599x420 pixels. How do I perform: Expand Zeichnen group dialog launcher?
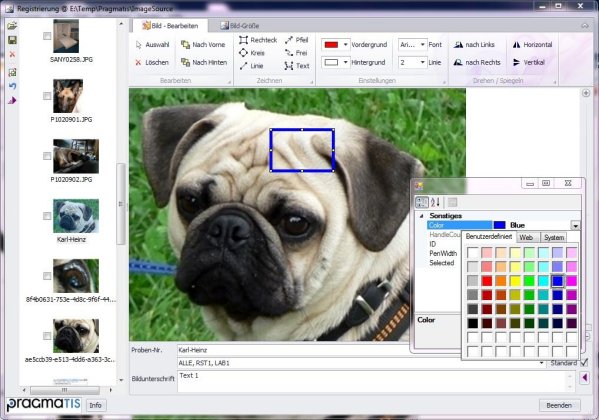click(311, 82)
